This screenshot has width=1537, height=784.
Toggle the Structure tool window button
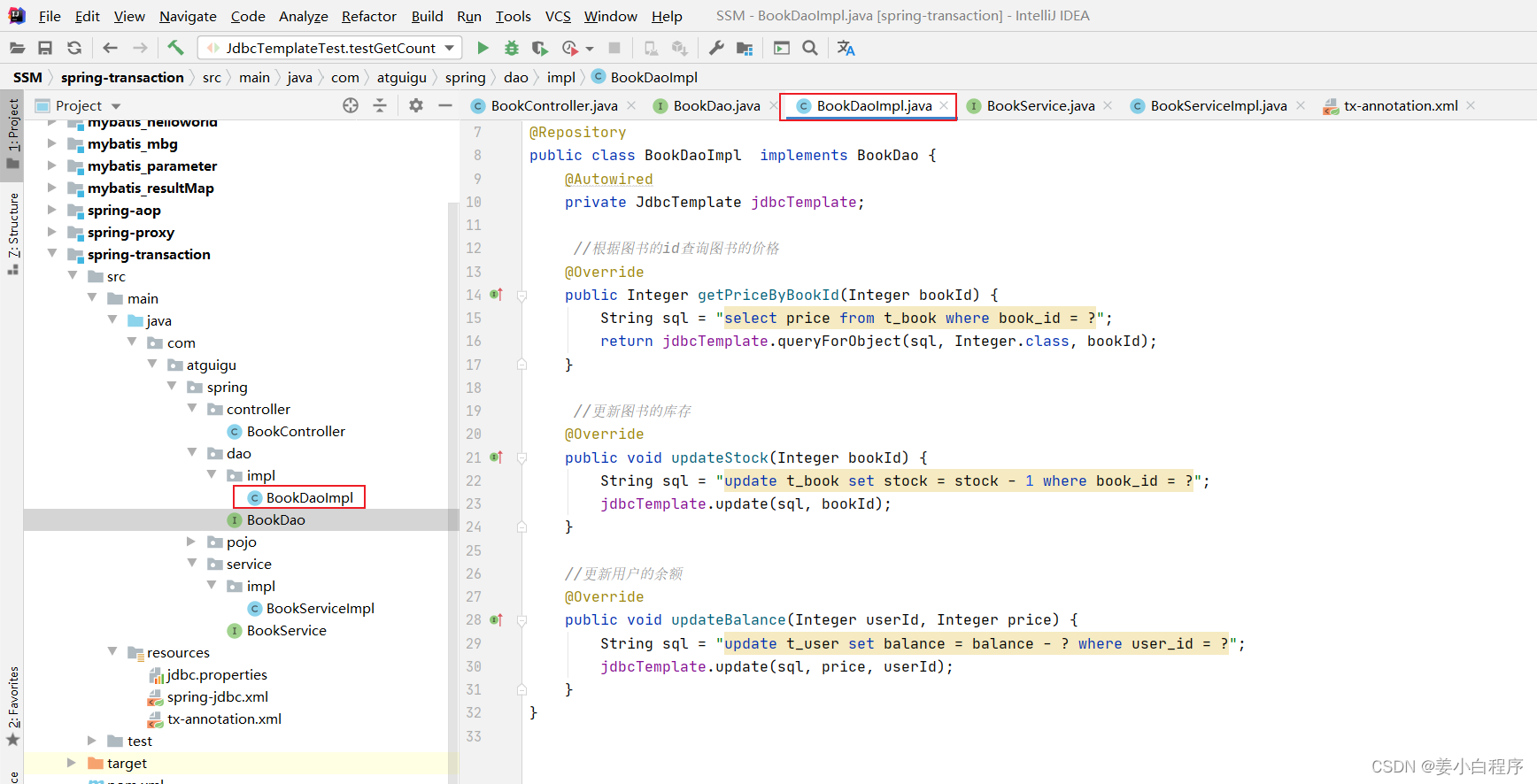[13, 232]
